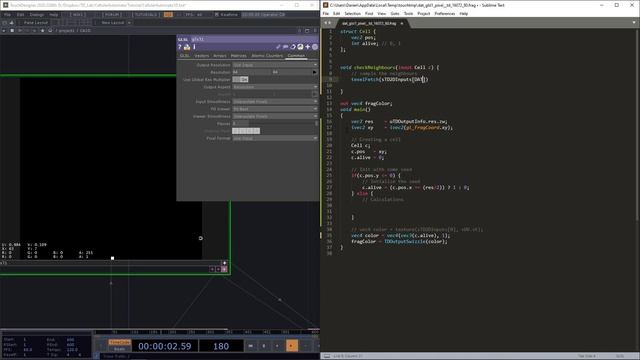The width and height of the screenshot is (640, 360).
Task: Click first small purple icon below viewer
Action: point(212,269)
